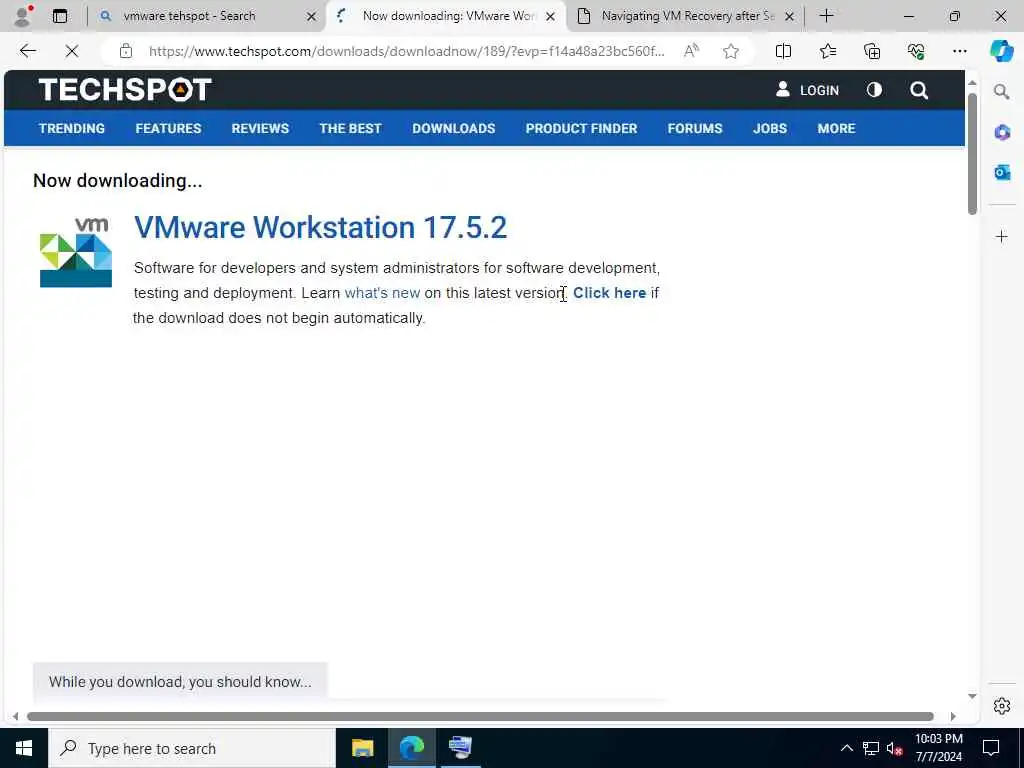Click the While you download banner
The image size is (1024, 768).
point(180,681)
